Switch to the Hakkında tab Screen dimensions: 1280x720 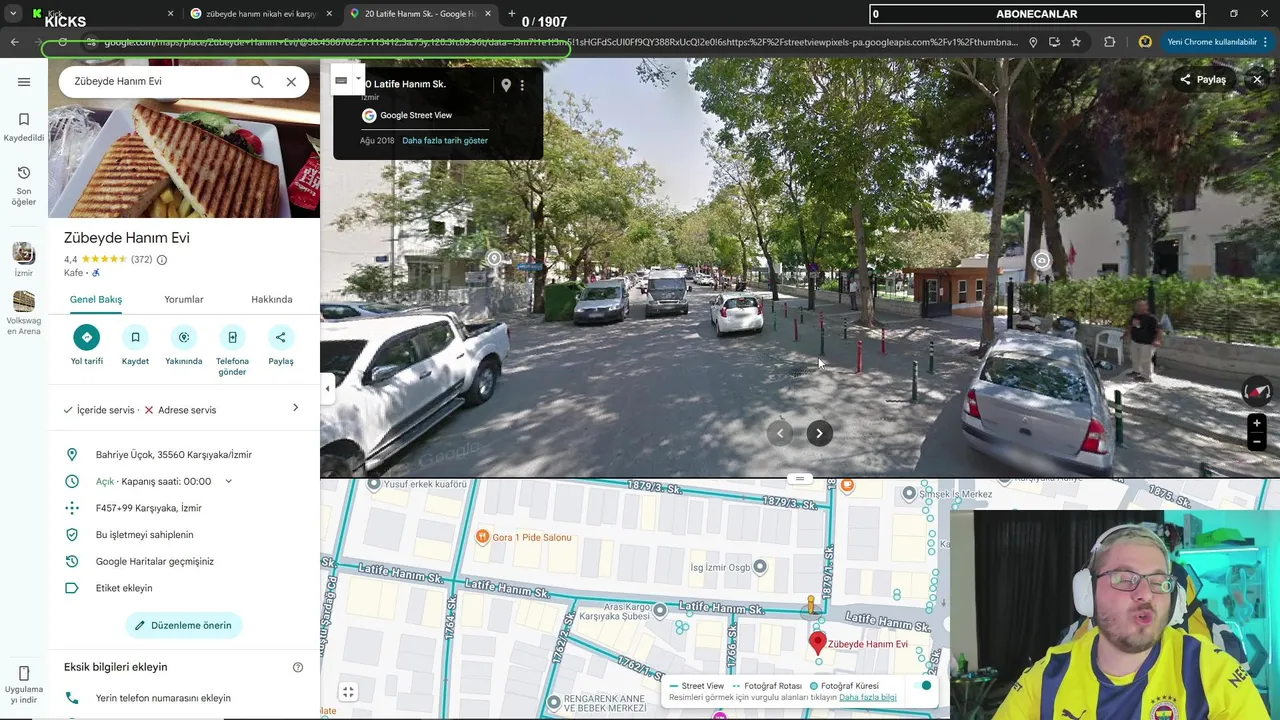click(x=272, y=299)
